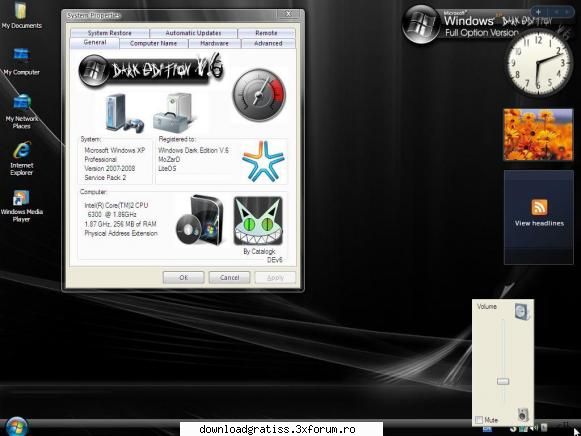
Task: Click the 'Professional' edition text
Action: point(100,160)
